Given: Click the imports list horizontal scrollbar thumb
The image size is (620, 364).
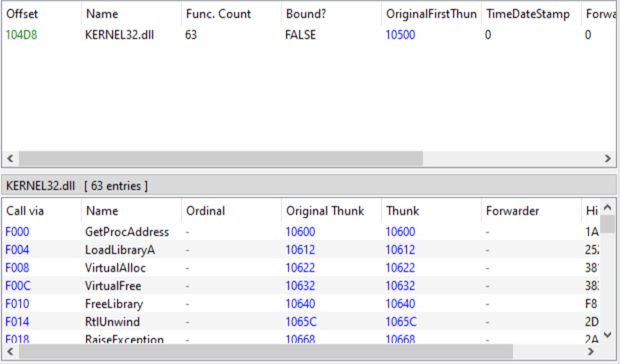Looking at the screenshot, I should point(266,351).
